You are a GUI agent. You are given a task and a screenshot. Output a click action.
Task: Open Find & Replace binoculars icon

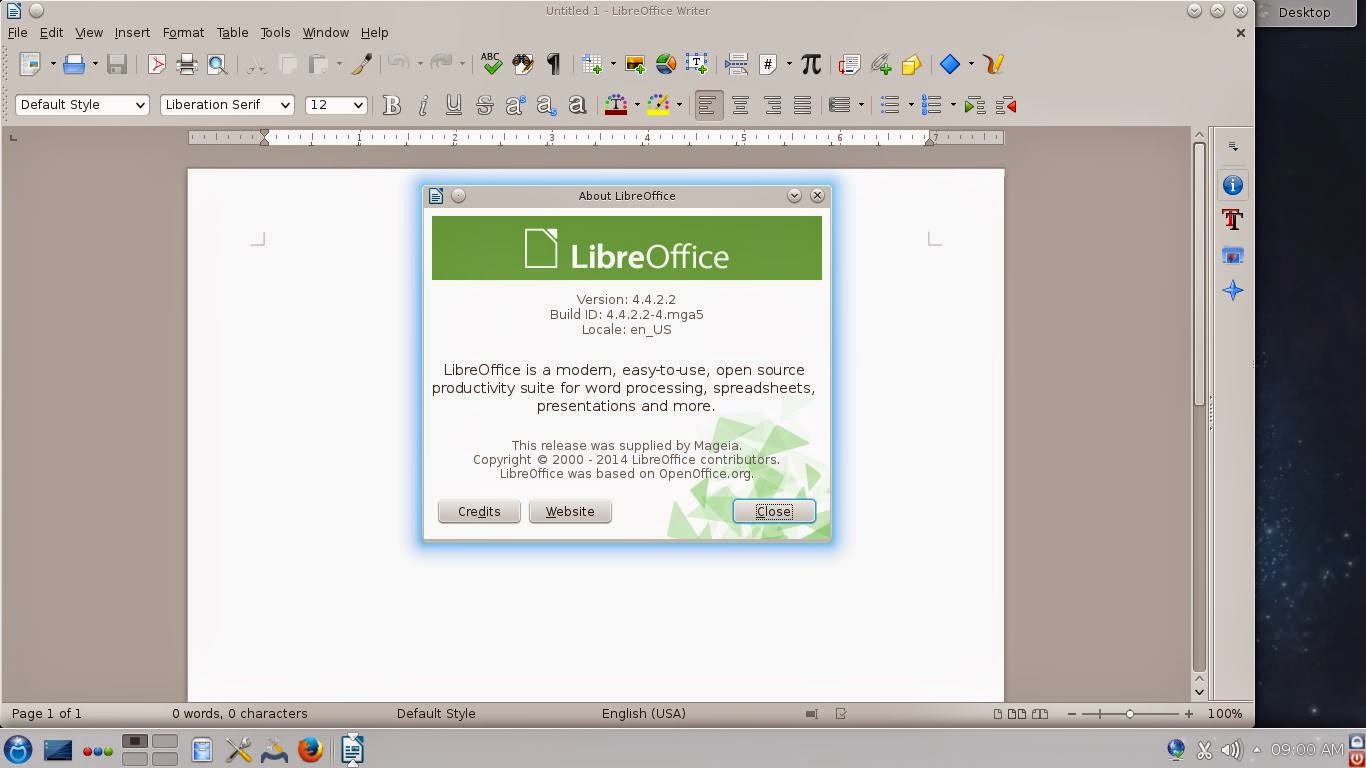tap(522, 64)
